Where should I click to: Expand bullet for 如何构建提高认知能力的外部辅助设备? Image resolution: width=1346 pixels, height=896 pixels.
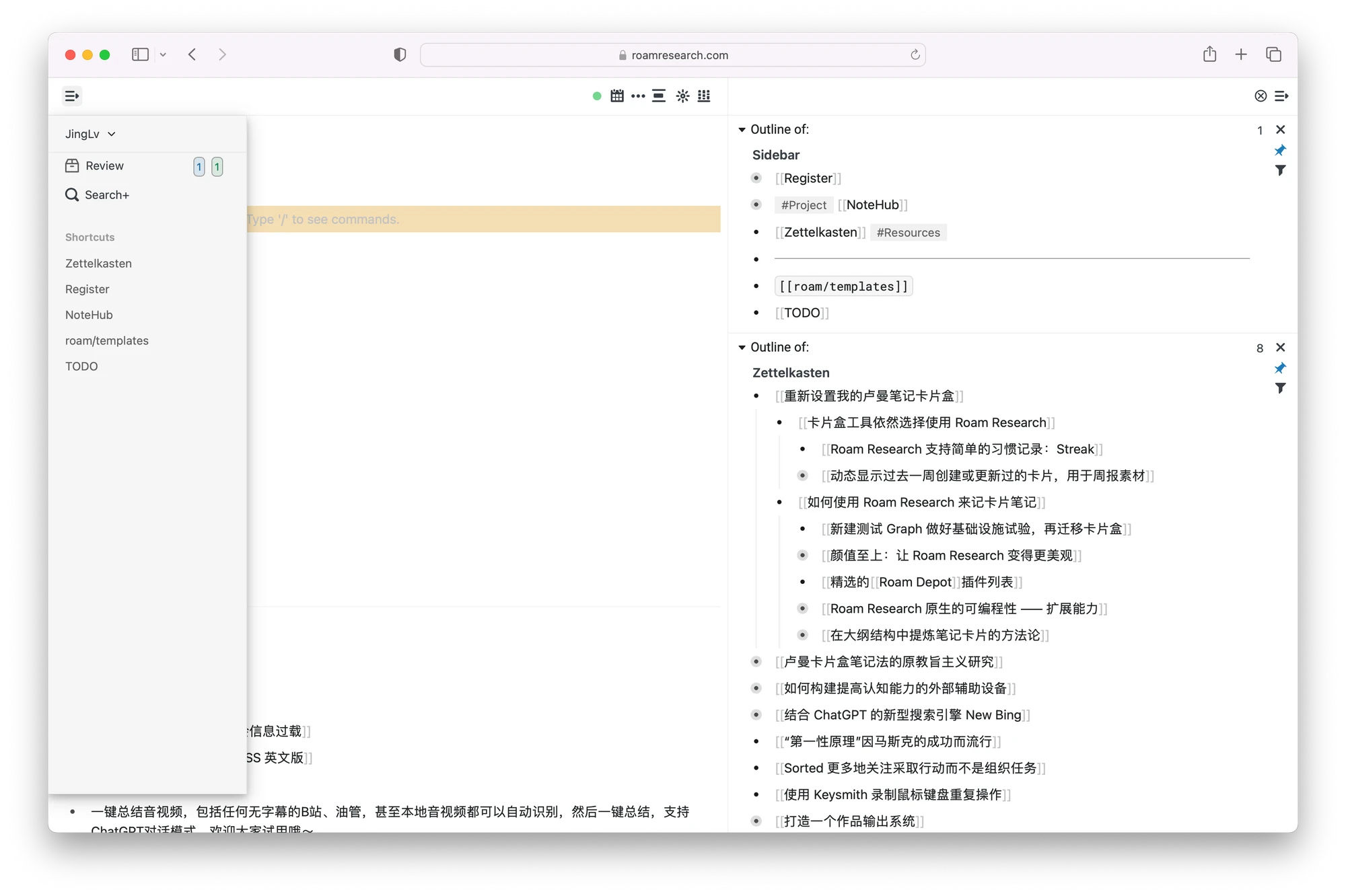pyautogui.click(x=756, y=688)
